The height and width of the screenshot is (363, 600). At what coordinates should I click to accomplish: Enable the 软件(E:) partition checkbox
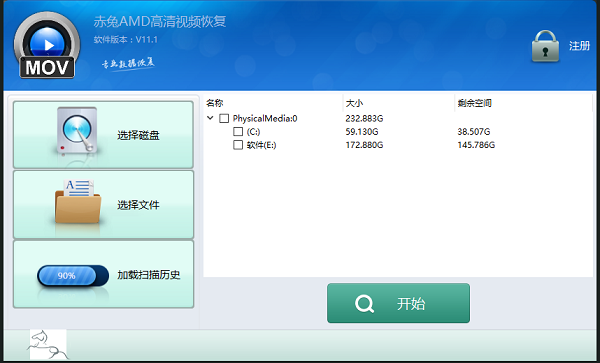point(238,145)
